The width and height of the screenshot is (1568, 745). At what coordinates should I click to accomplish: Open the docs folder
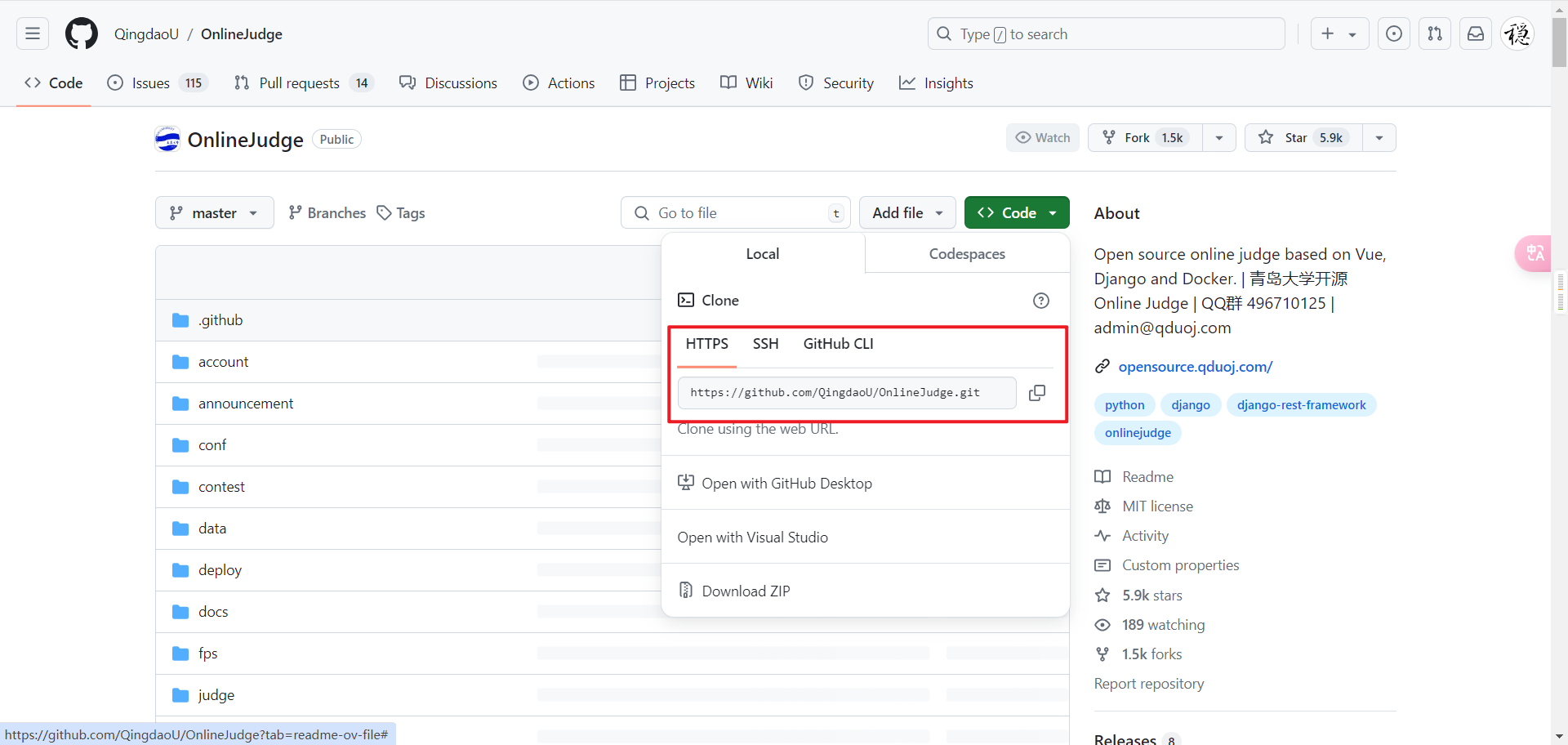click(213, 612)
